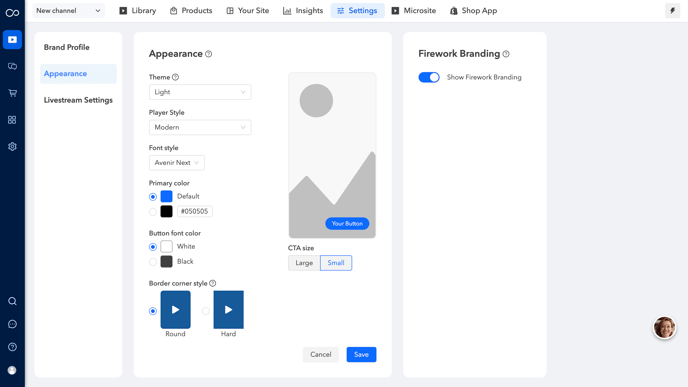688x387 pixels.
Task: Click the blue Default color swatch
Action: 166,197
